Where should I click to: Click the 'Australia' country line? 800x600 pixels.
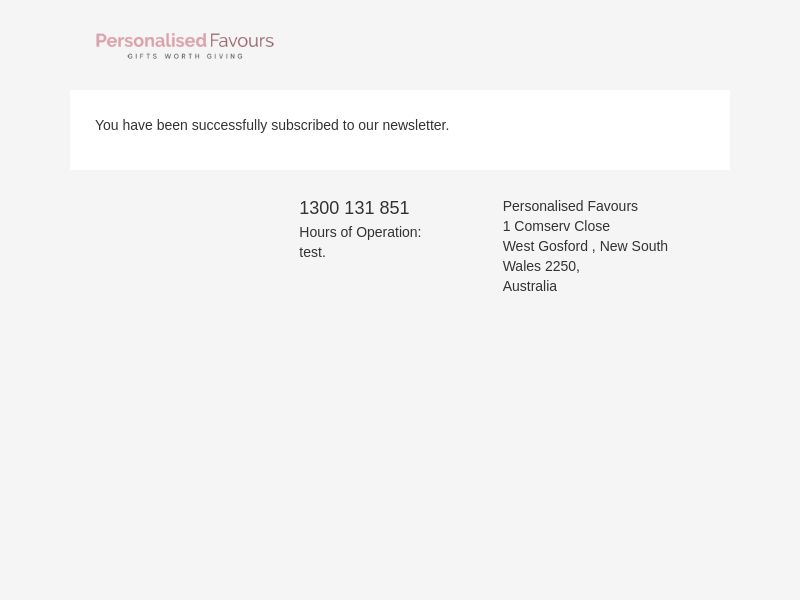[530, 286]
